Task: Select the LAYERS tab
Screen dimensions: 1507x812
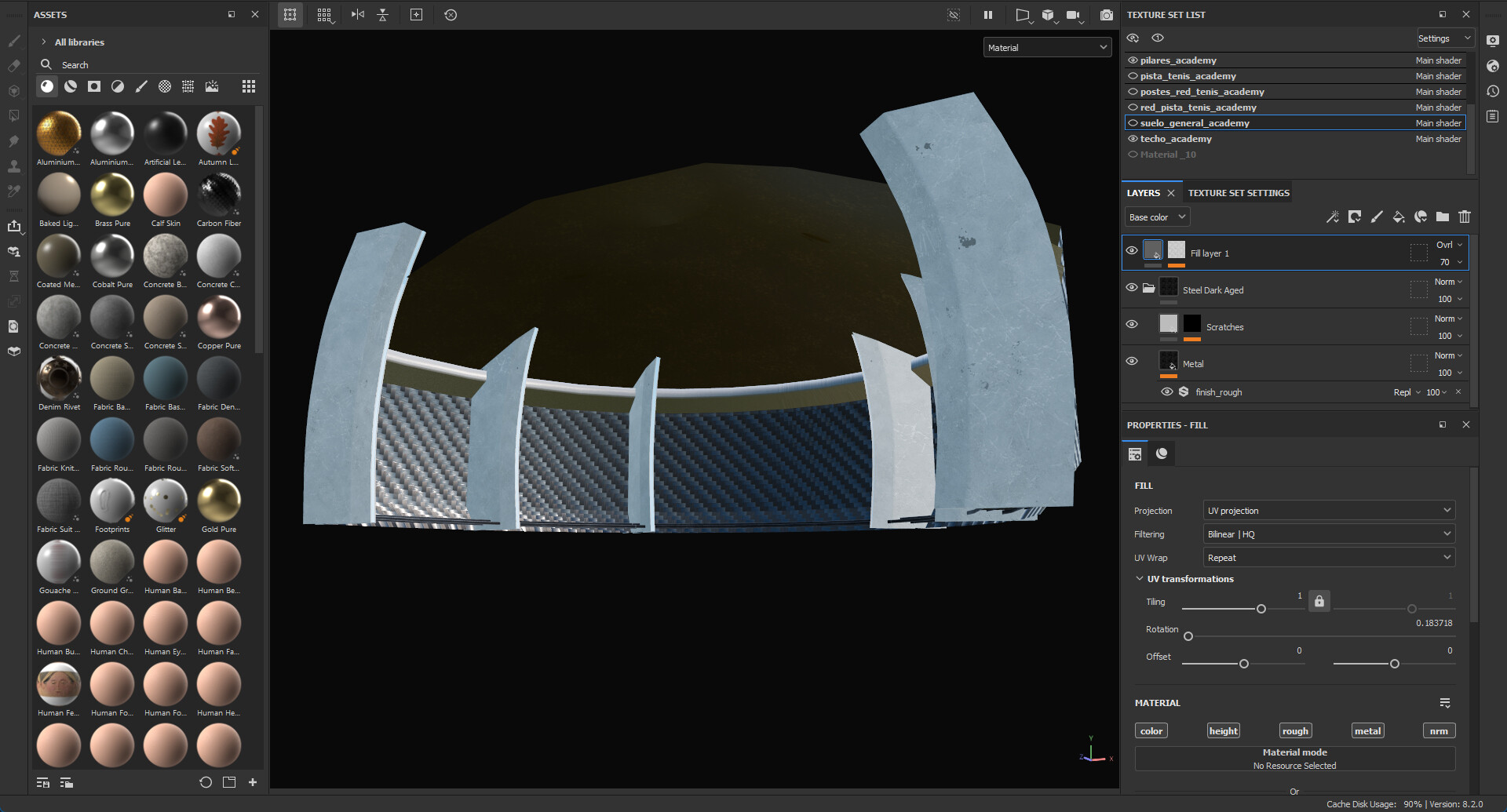Action: 1145,192
